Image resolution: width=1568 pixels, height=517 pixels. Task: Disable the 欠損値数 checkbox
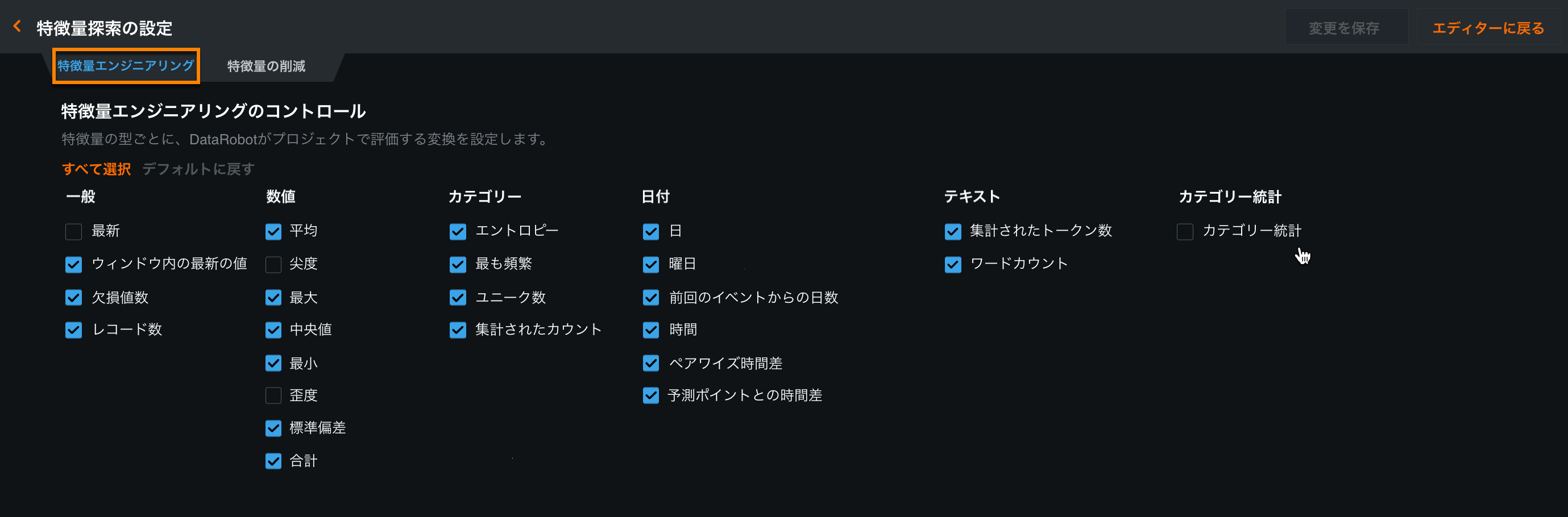pos(74,298)
